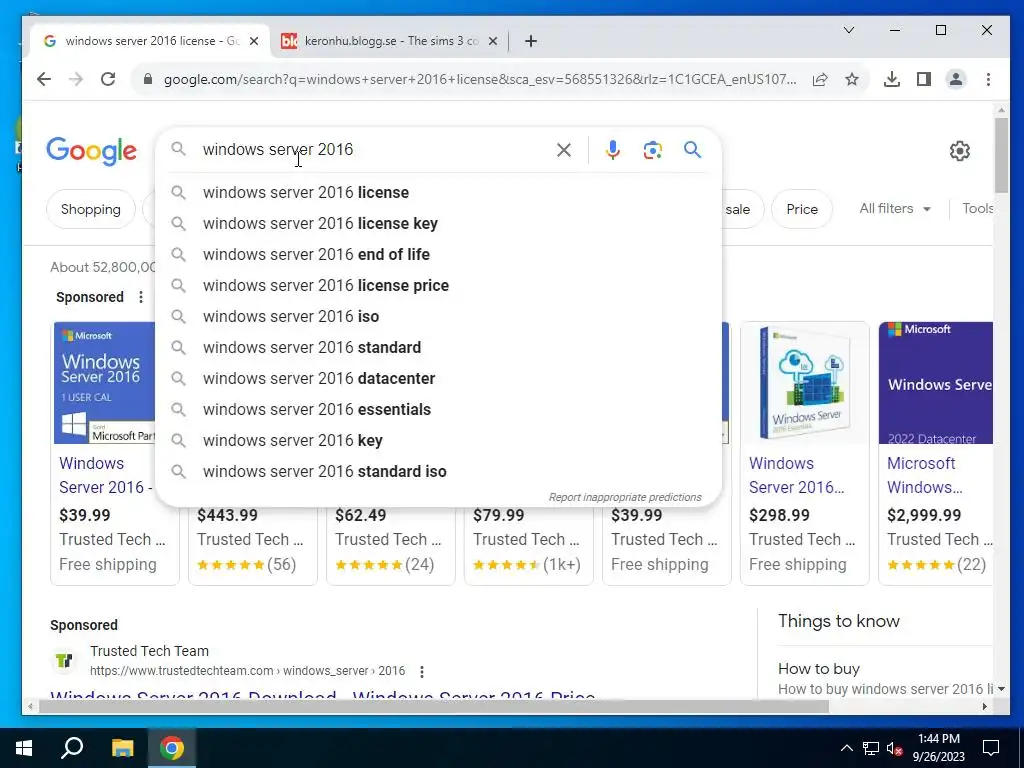Click the vertical page scrollbar thumb
Image resolution: width=1024 pixels, height=768 pixels.
1001,155
